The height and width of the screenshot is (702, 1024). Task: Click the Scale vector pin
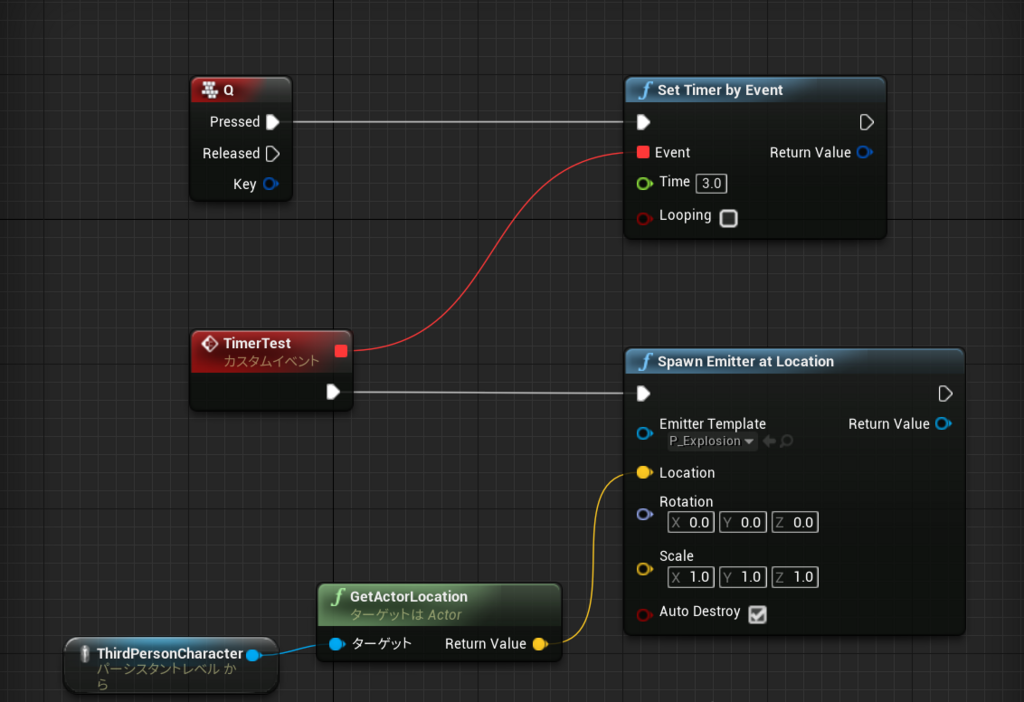point(645,569)
